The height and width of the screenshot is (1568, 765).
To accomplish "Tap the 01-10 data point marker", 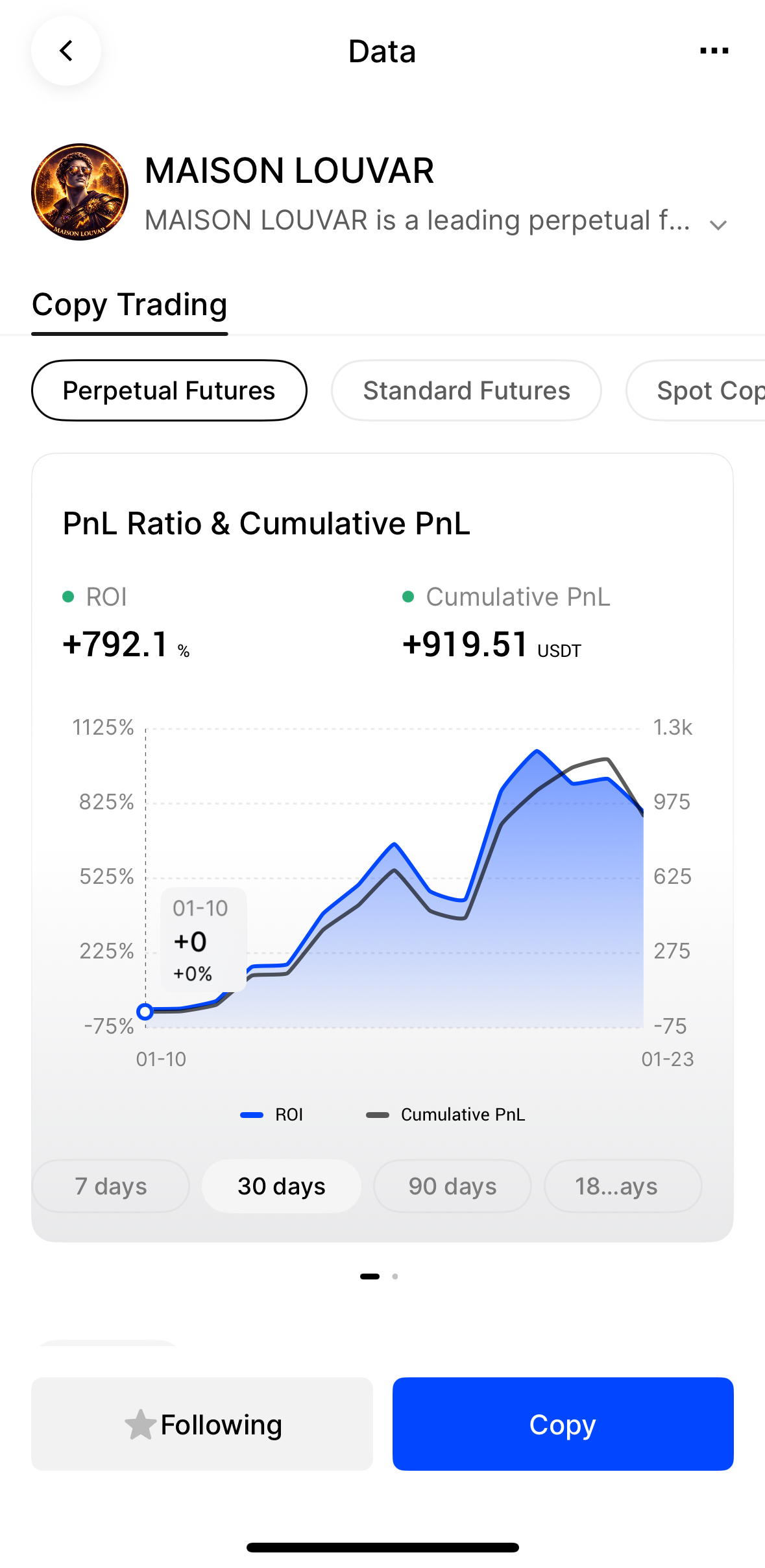I will 145,1012.
